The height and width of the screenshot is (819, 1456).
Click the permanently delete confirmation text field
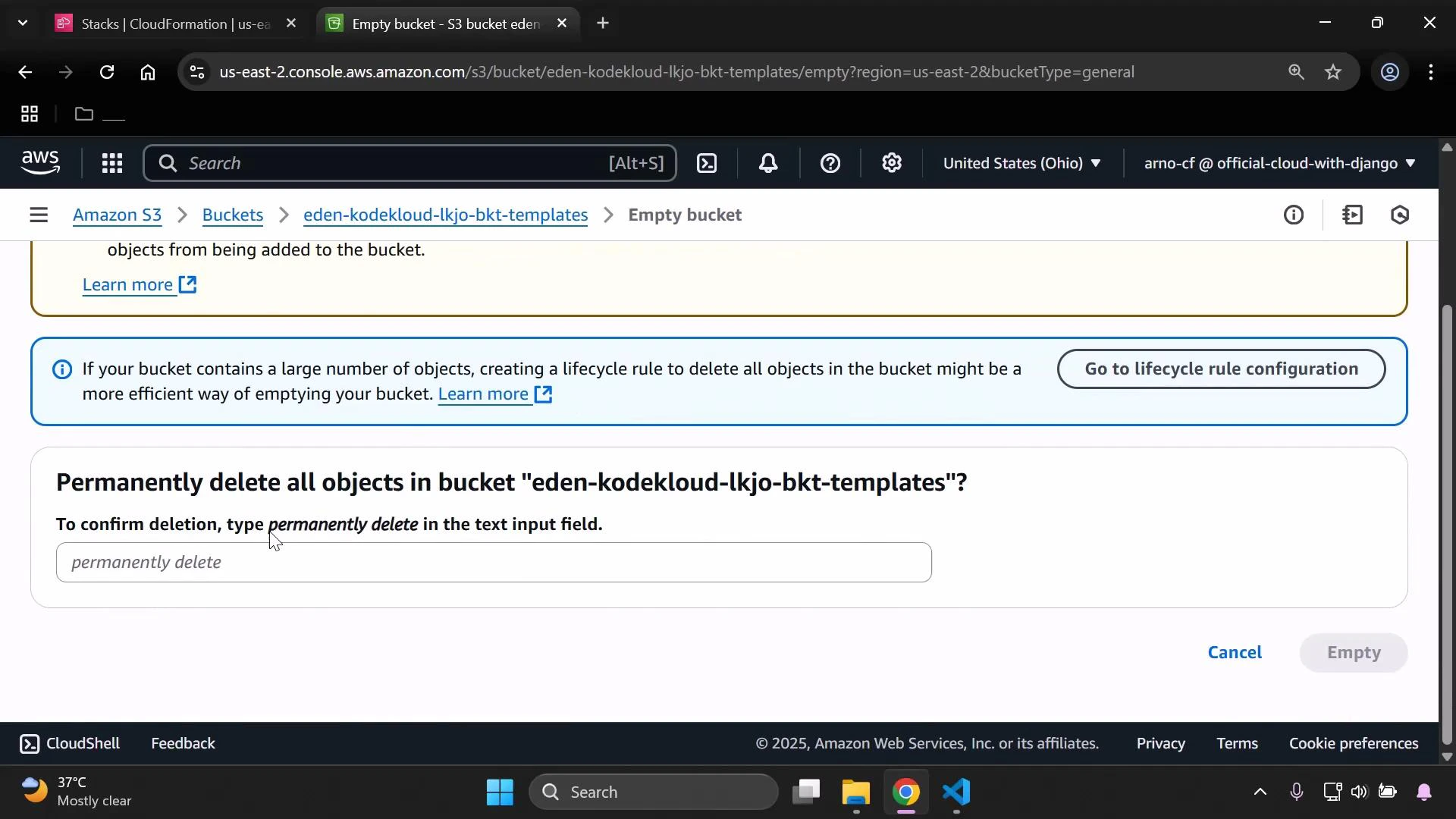[493, 563]
